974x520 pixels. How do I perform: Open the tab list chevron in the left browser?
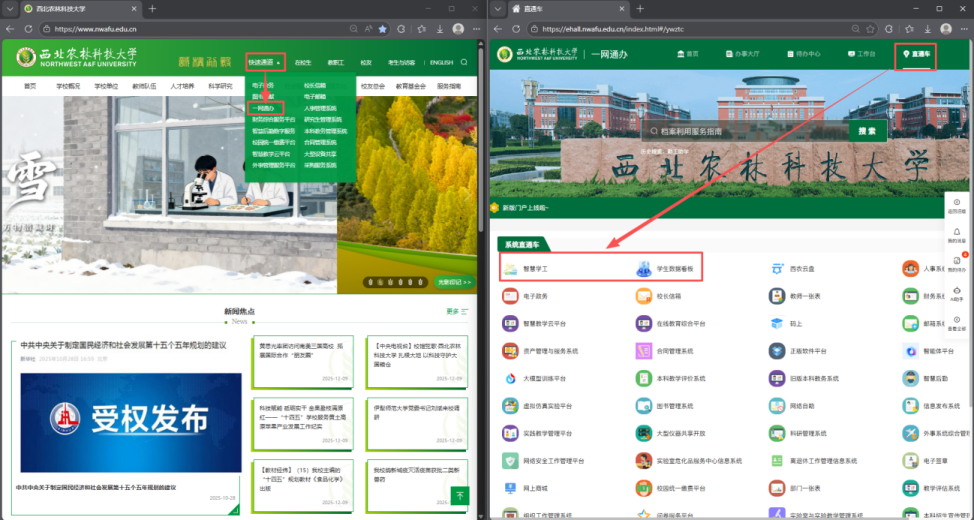pos(11,8)
